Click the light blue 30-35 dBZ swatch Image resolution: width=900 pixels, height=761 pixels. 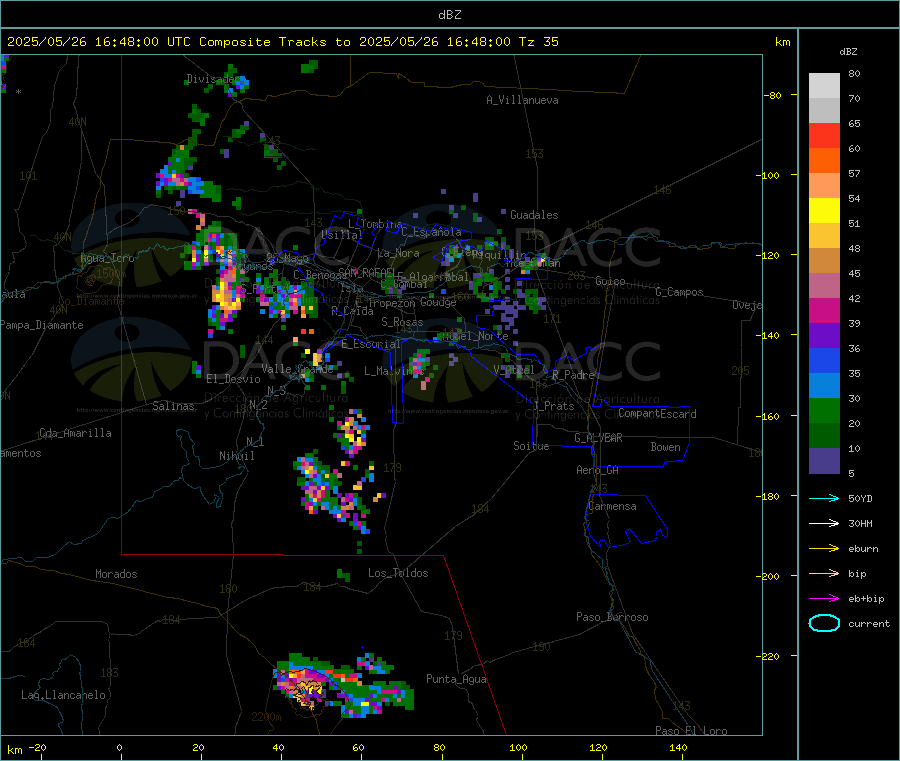[x=824, y=386]
